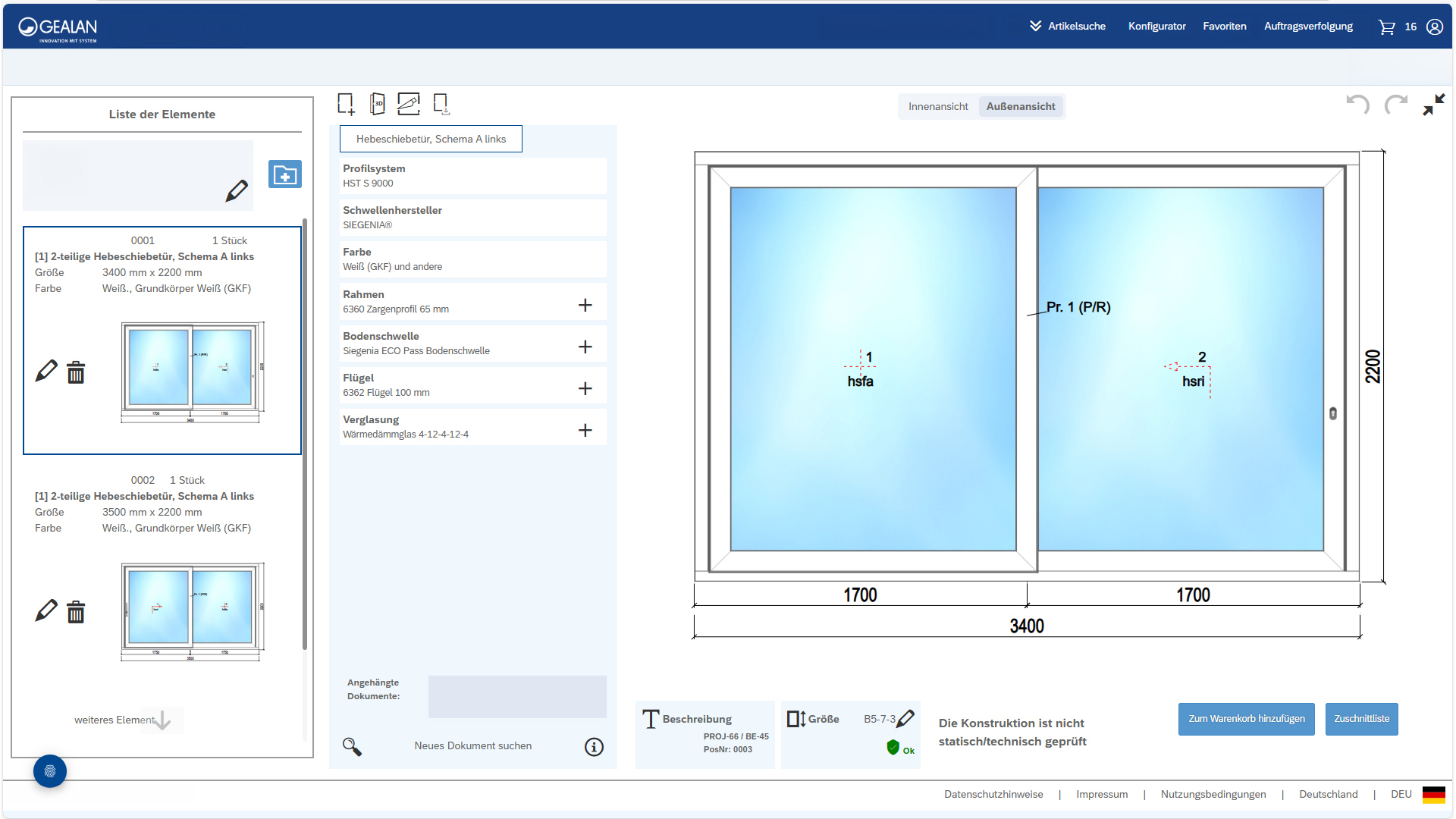Edit element 0001 with the pencil icon
This screenshot has width=1456, height=819.
(46, 371)
